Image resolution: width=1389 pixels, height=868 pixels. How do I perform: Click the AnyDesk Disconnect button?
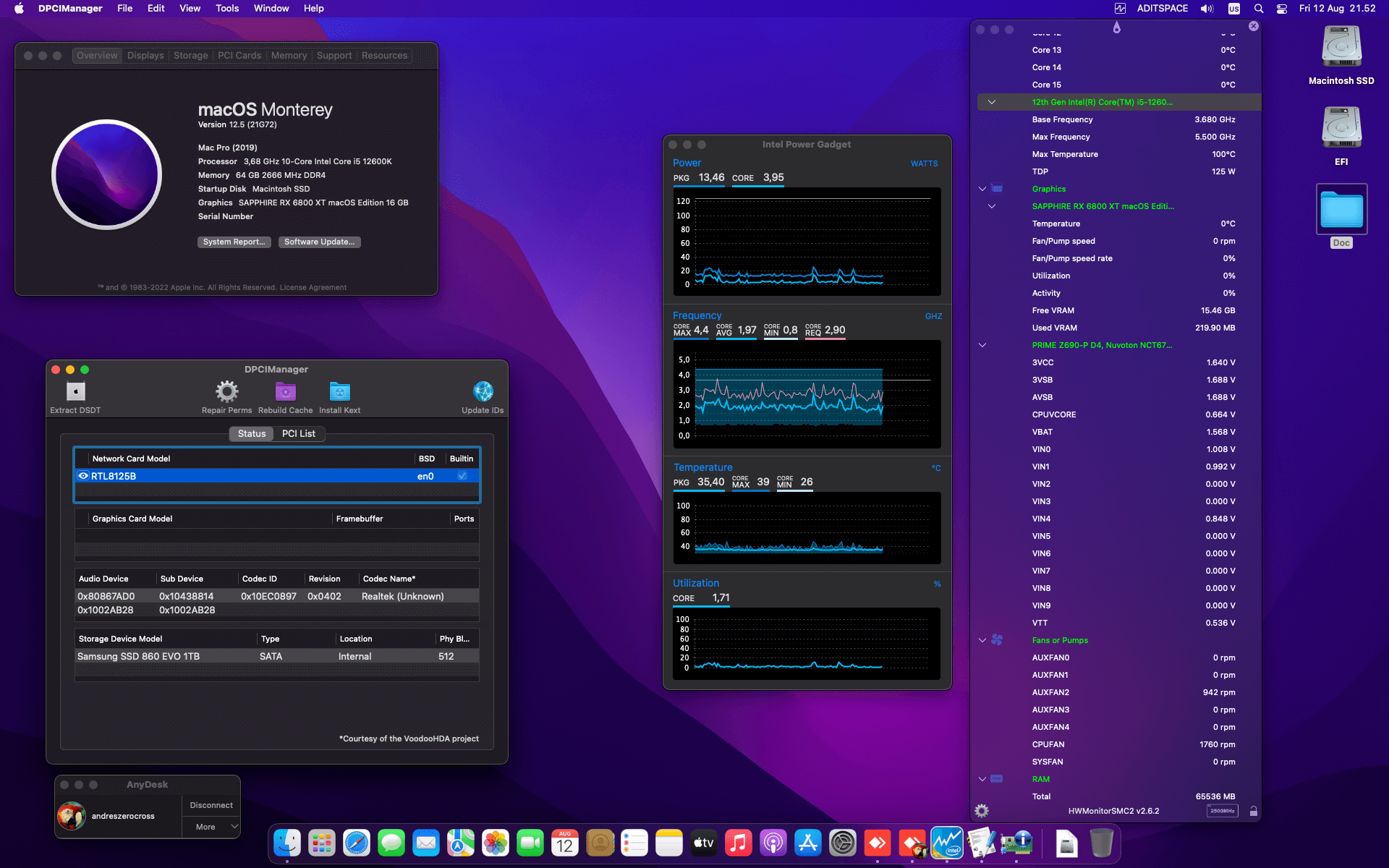coord(211,805)
